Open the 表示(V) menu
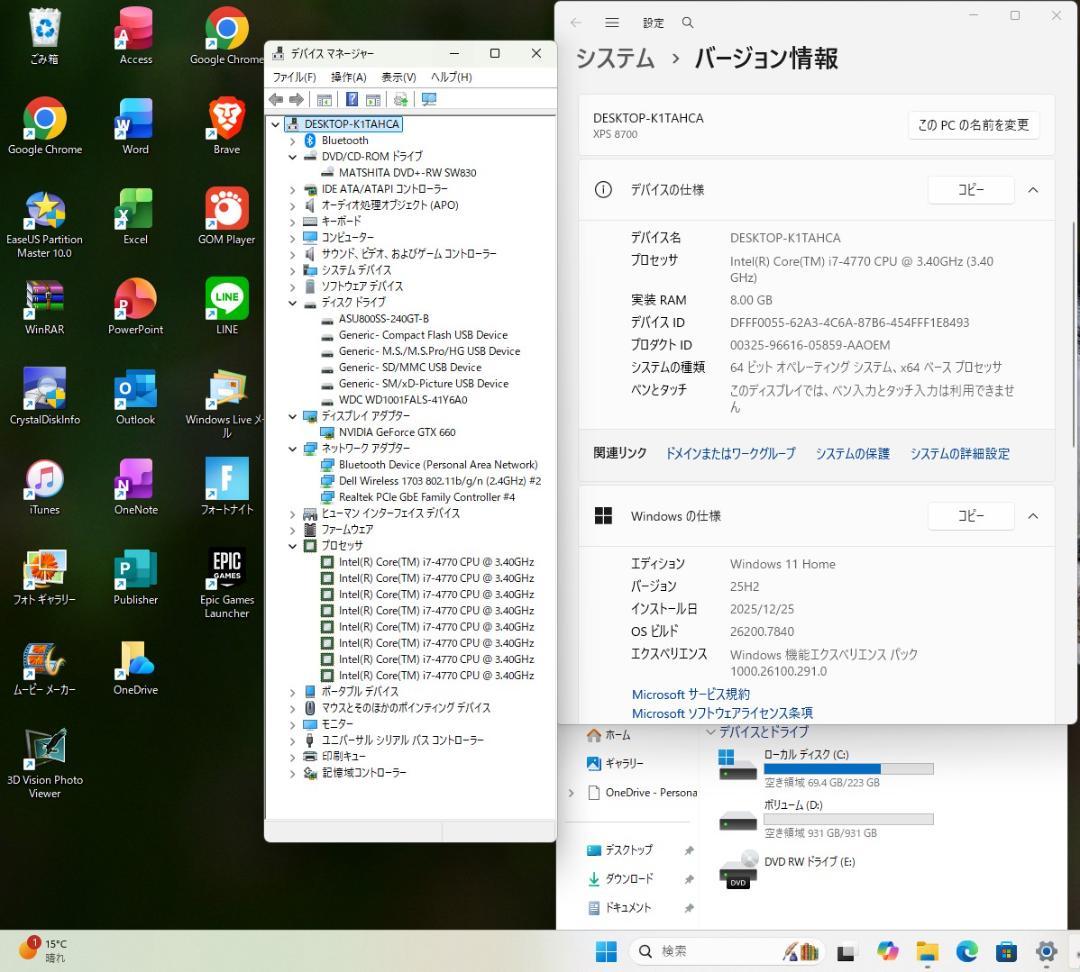Image resolution: width=1080 pixels, height=972 pixels. click(399, 77)
